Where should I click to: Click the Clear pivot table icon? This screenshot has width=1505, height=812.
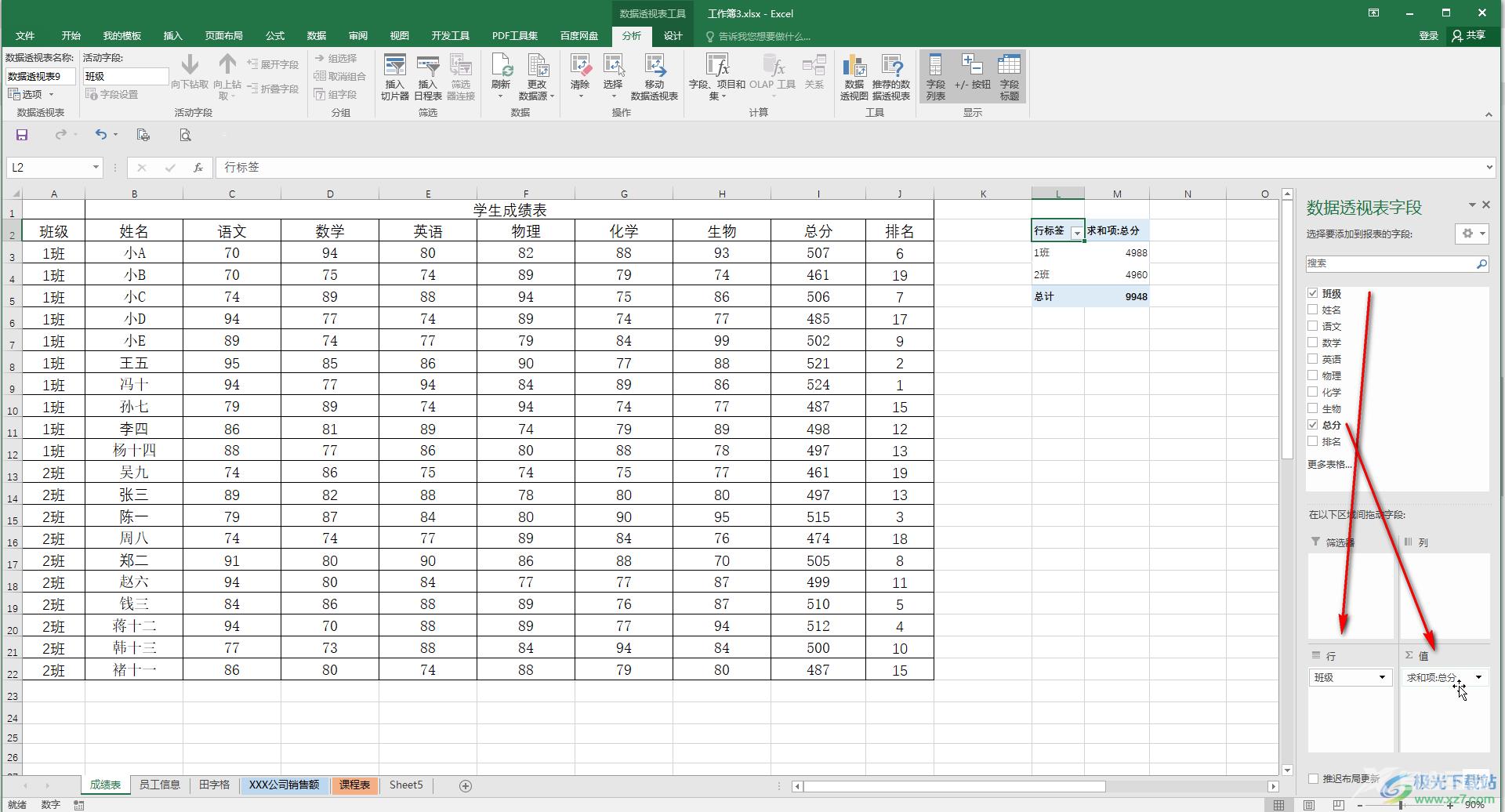pyautogui.click(x=580, y=76)
